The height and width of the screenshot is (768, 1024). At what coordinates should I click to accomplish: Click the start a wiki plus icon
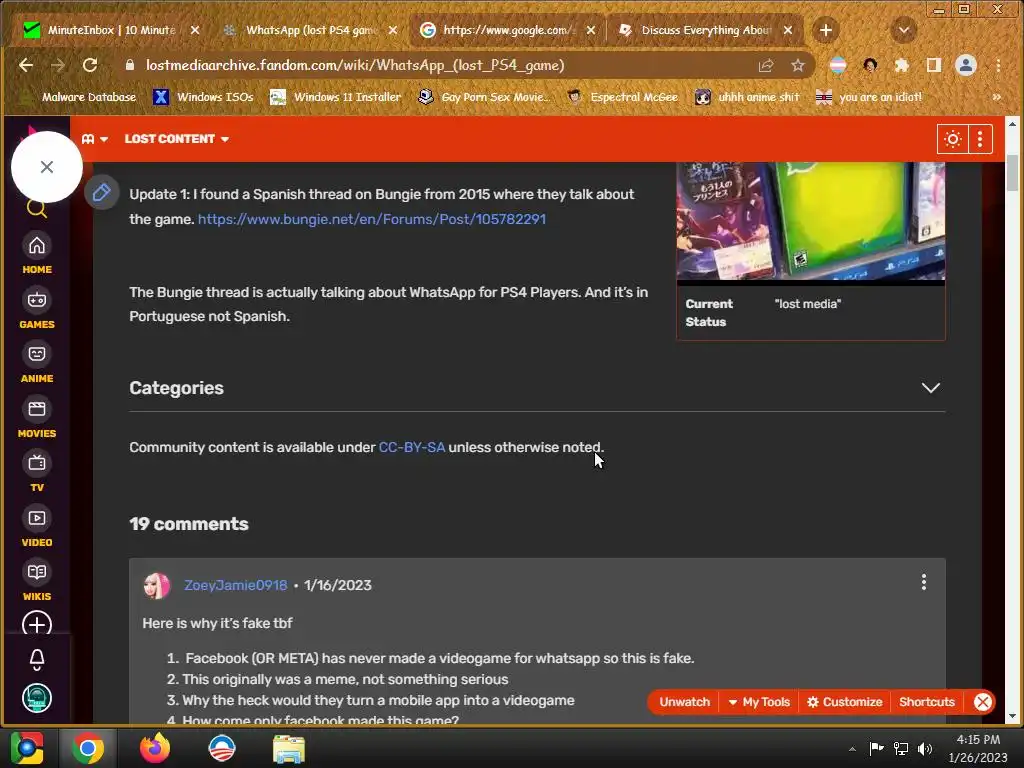(37, 624)
